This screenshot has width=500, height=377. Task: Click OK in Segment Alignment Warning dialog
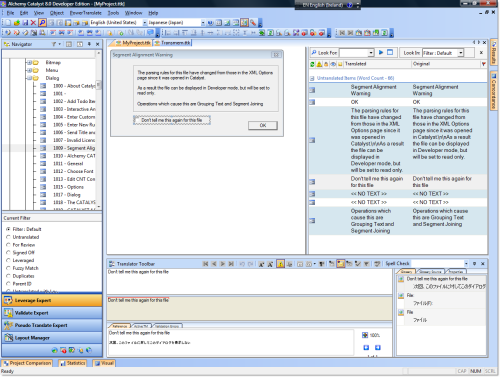click(x=263, y=125)
